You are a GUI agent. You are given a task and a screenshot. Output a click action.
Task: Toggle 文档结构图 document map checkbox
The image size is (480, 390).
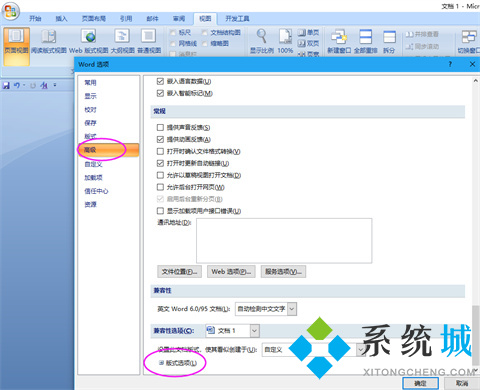(x=205, y=33)
